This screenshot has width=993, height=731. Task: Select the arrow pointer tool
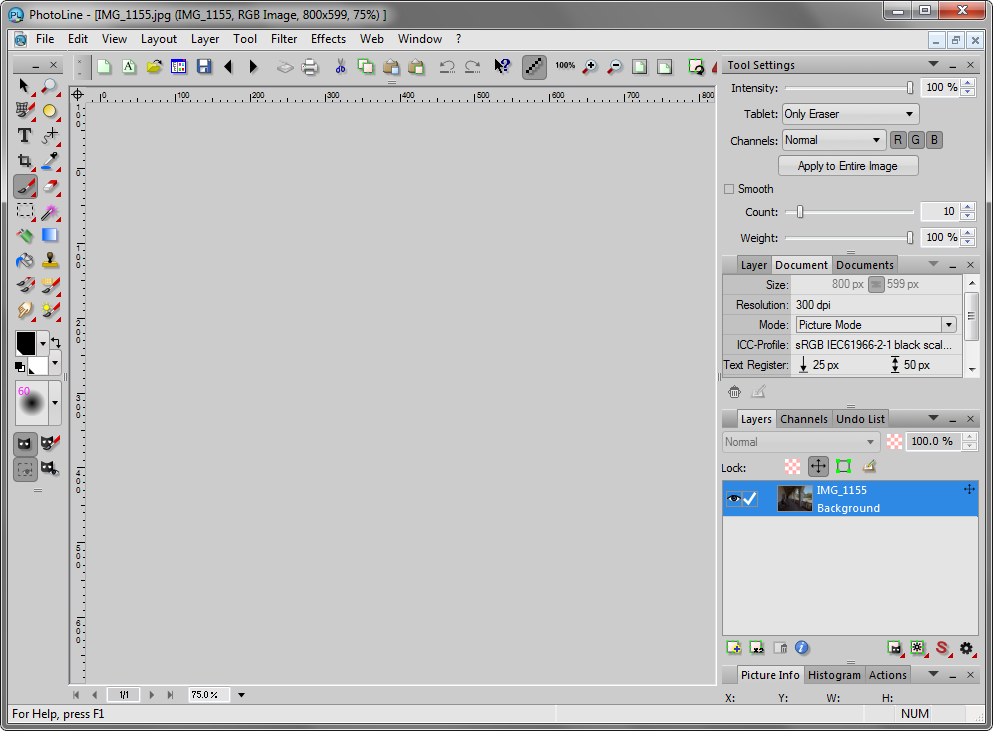[24, 86]
